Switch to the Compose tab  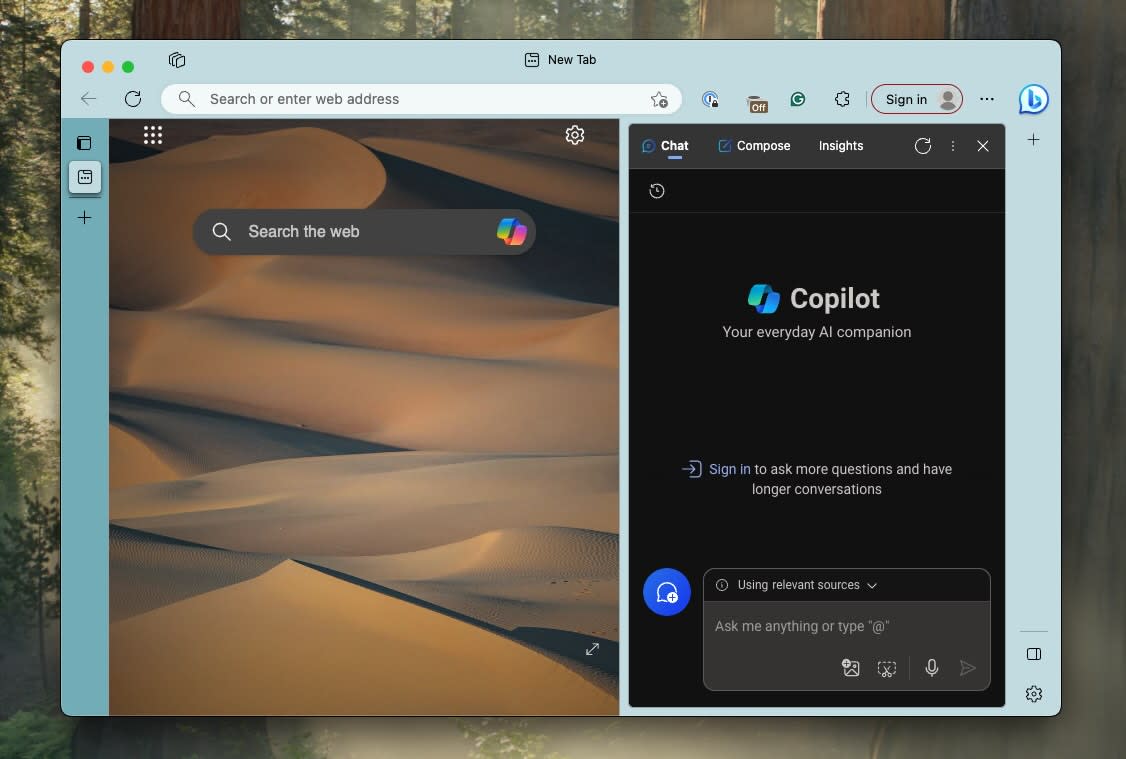754,146
